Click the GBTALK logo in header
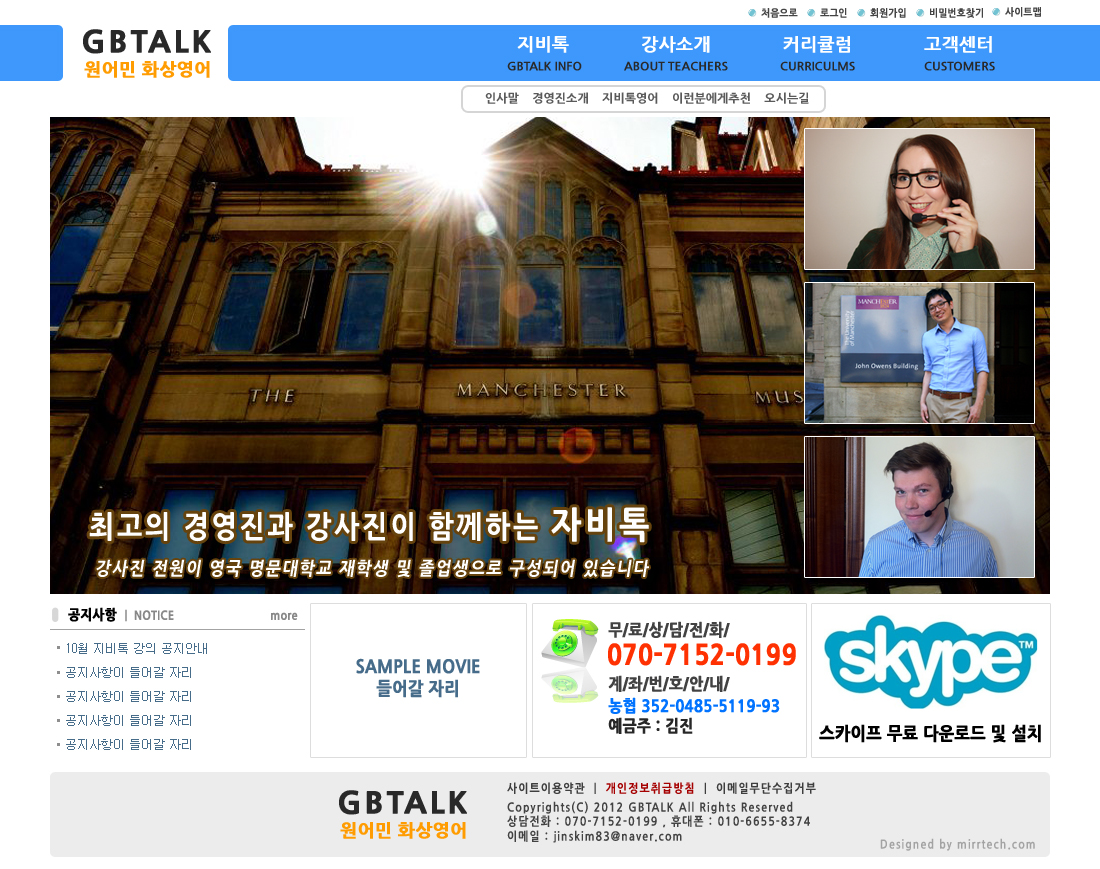Screen dimensions: 1100x869 [147, 54]
